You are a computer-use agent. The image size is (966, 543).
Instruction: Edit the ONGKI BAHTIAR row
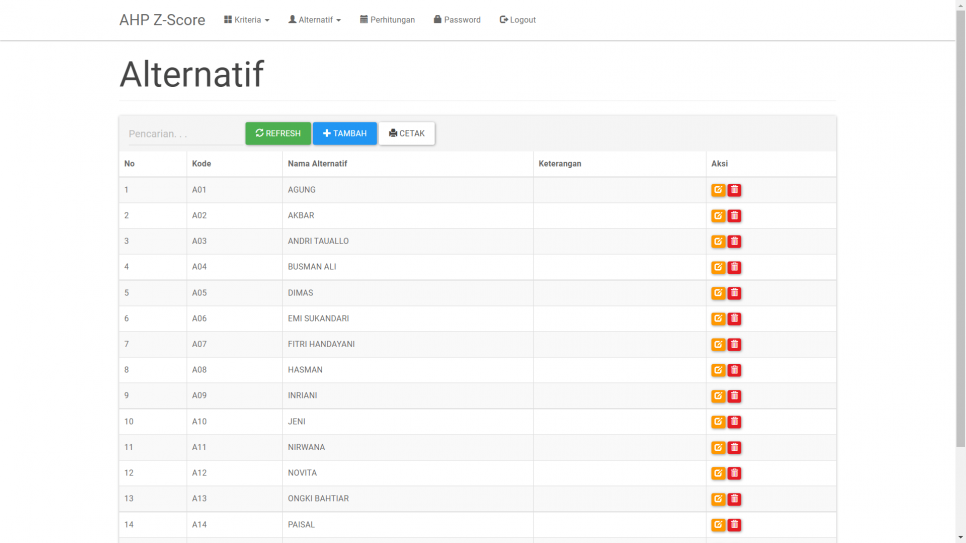pos(718,499)
